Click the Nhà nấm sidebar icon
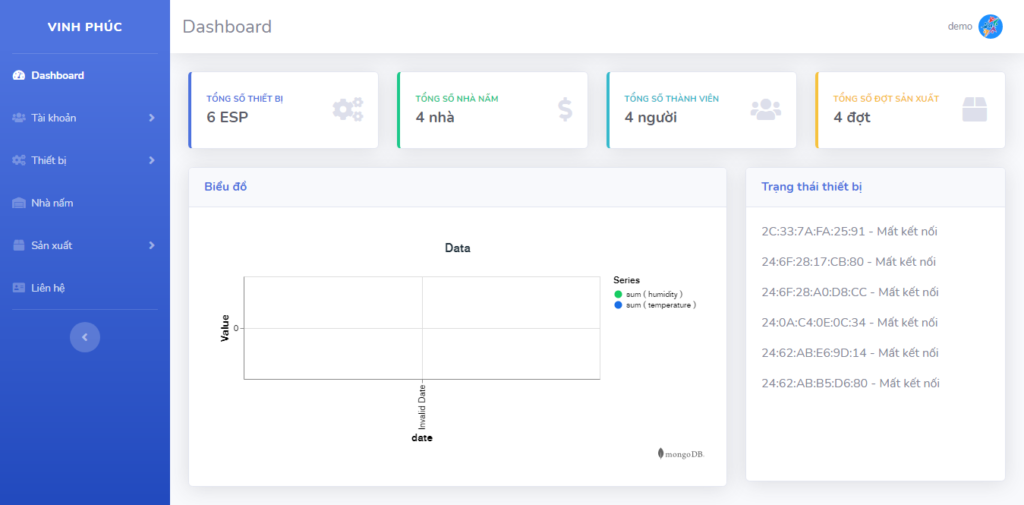 [x=19, y=203]
